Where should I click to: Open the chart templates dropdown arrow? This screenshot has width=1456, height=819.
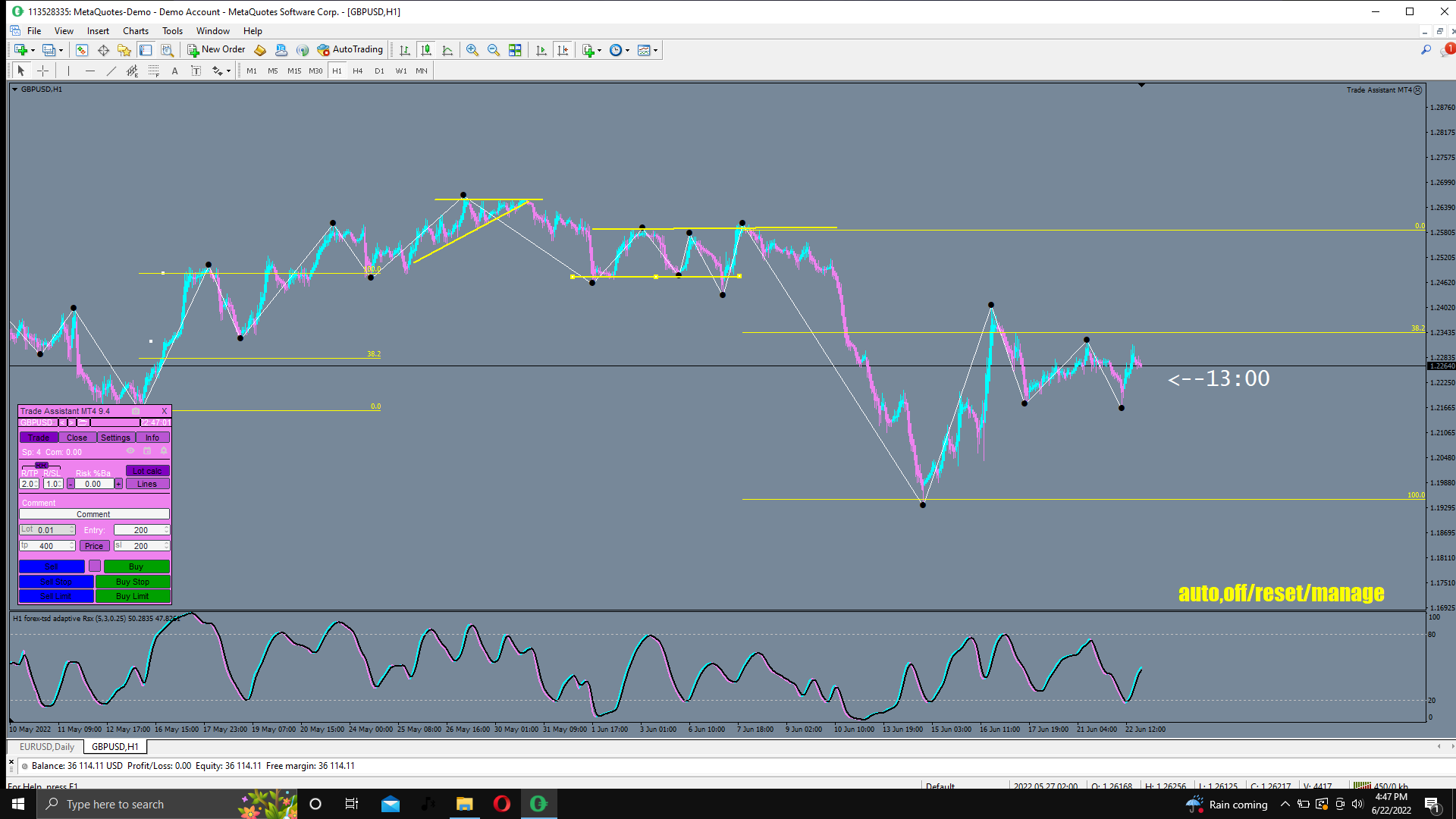coord(656,50)
